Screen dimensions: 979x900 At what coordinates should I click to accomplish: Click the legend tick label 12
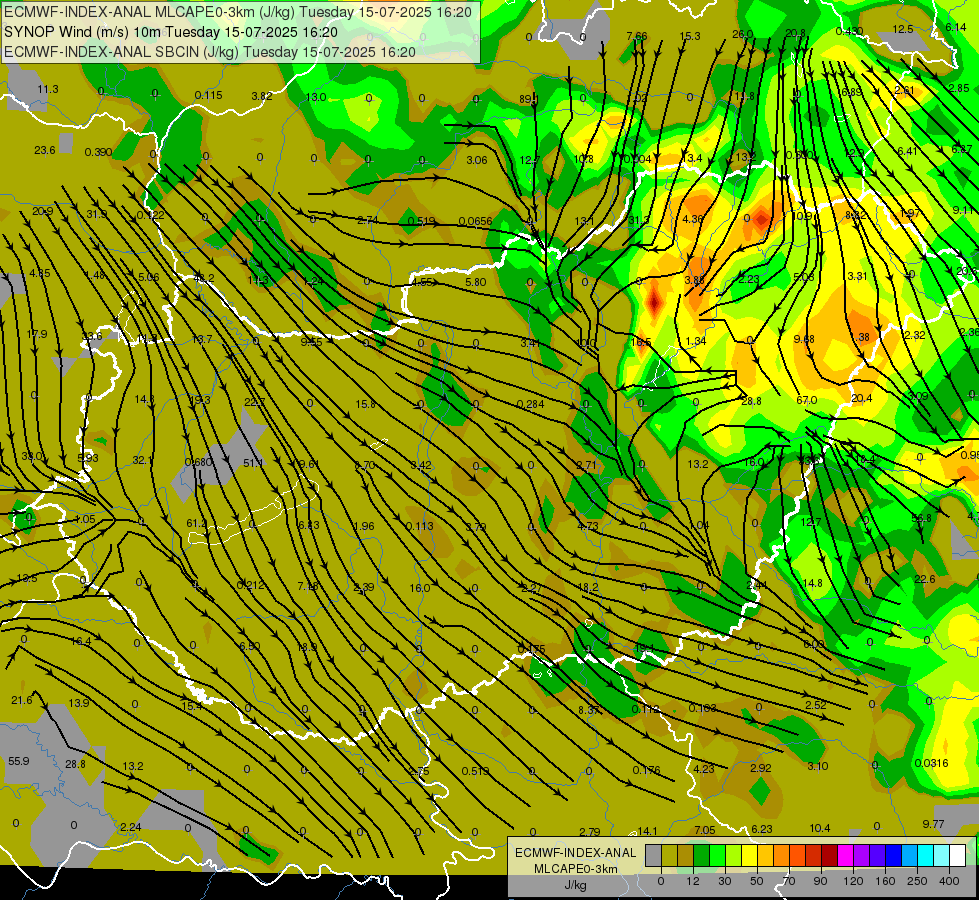tap(693, 881)
